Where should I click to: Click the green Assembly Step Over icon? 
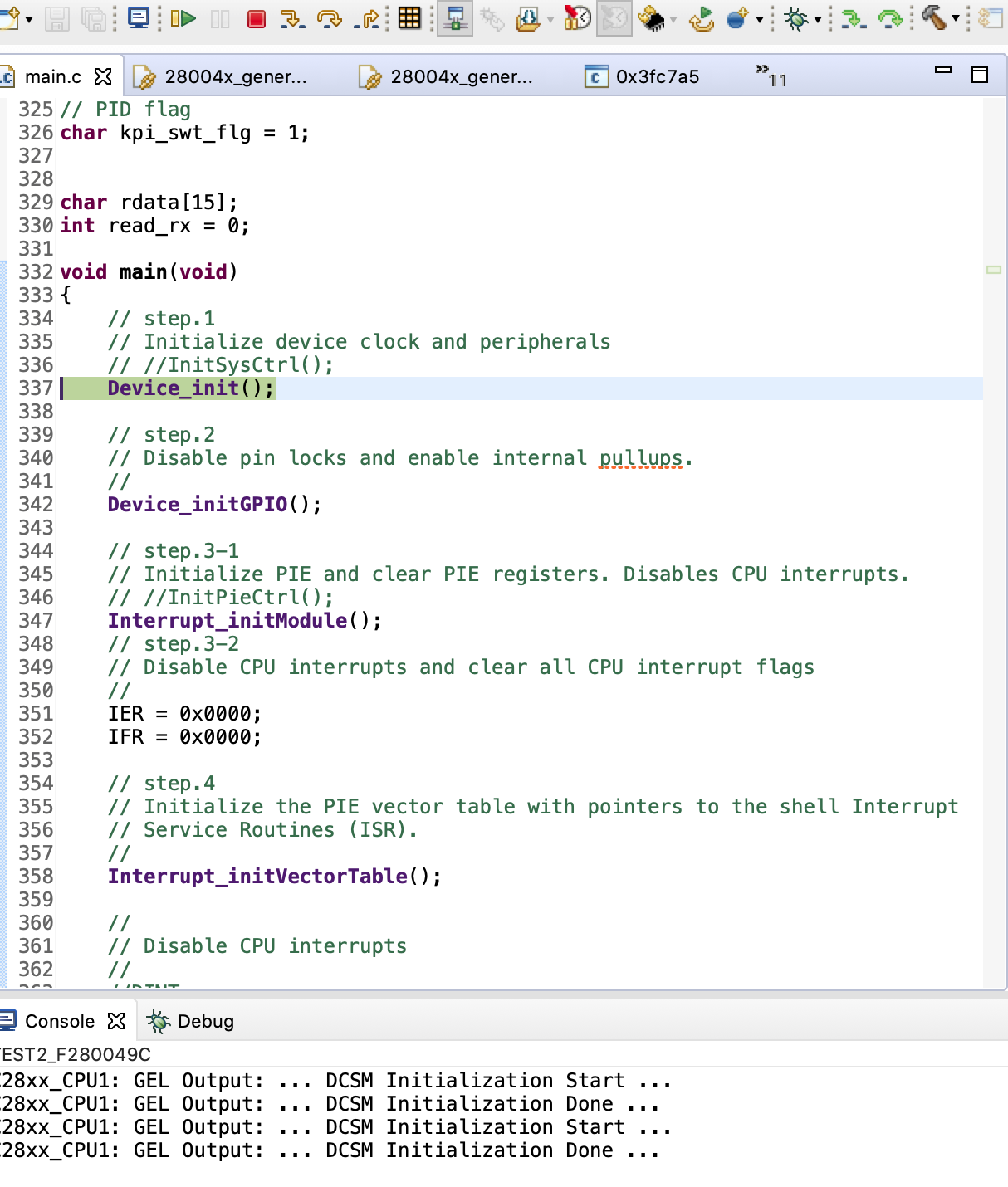pyautogui.click(x=891, y=18)
